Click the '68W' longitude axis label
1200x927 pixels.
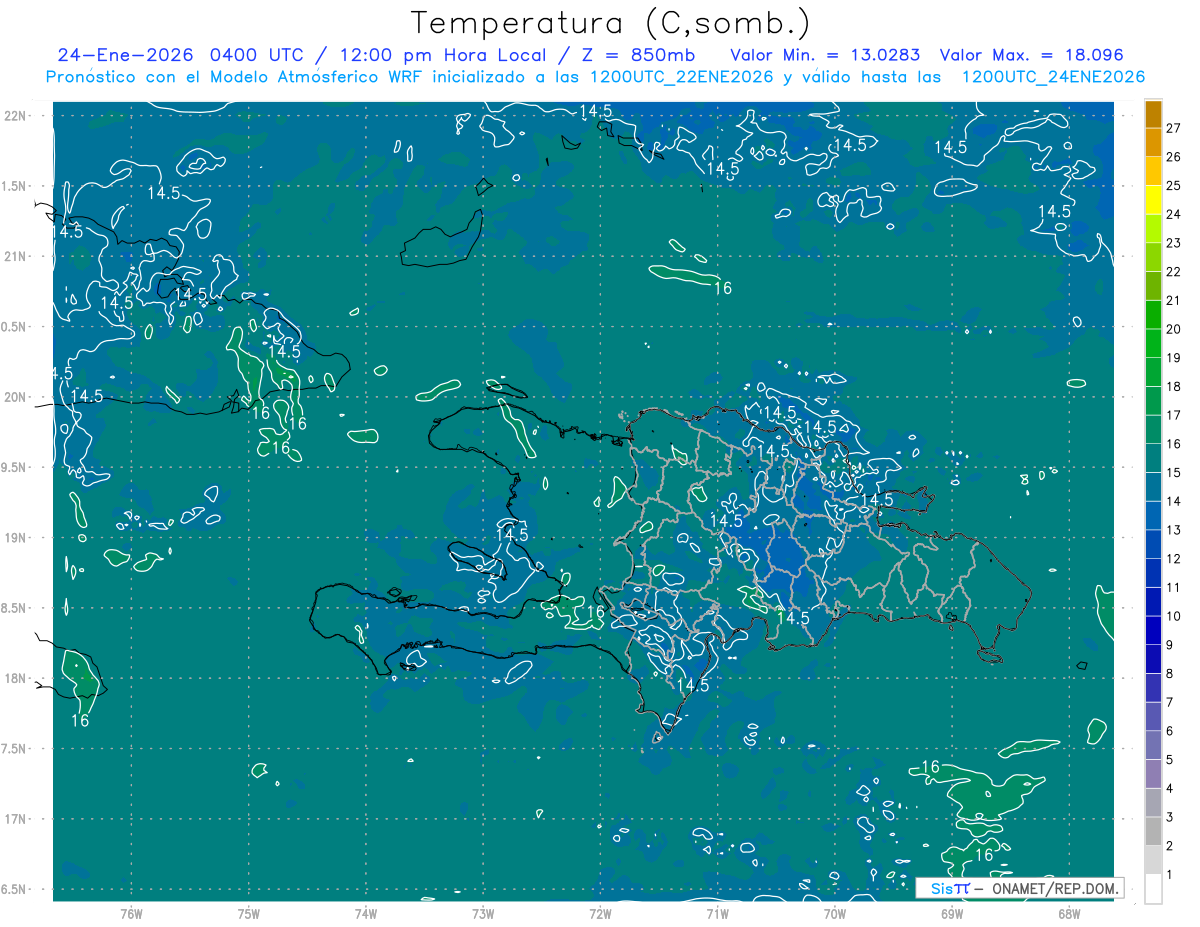coord(1069,914)
